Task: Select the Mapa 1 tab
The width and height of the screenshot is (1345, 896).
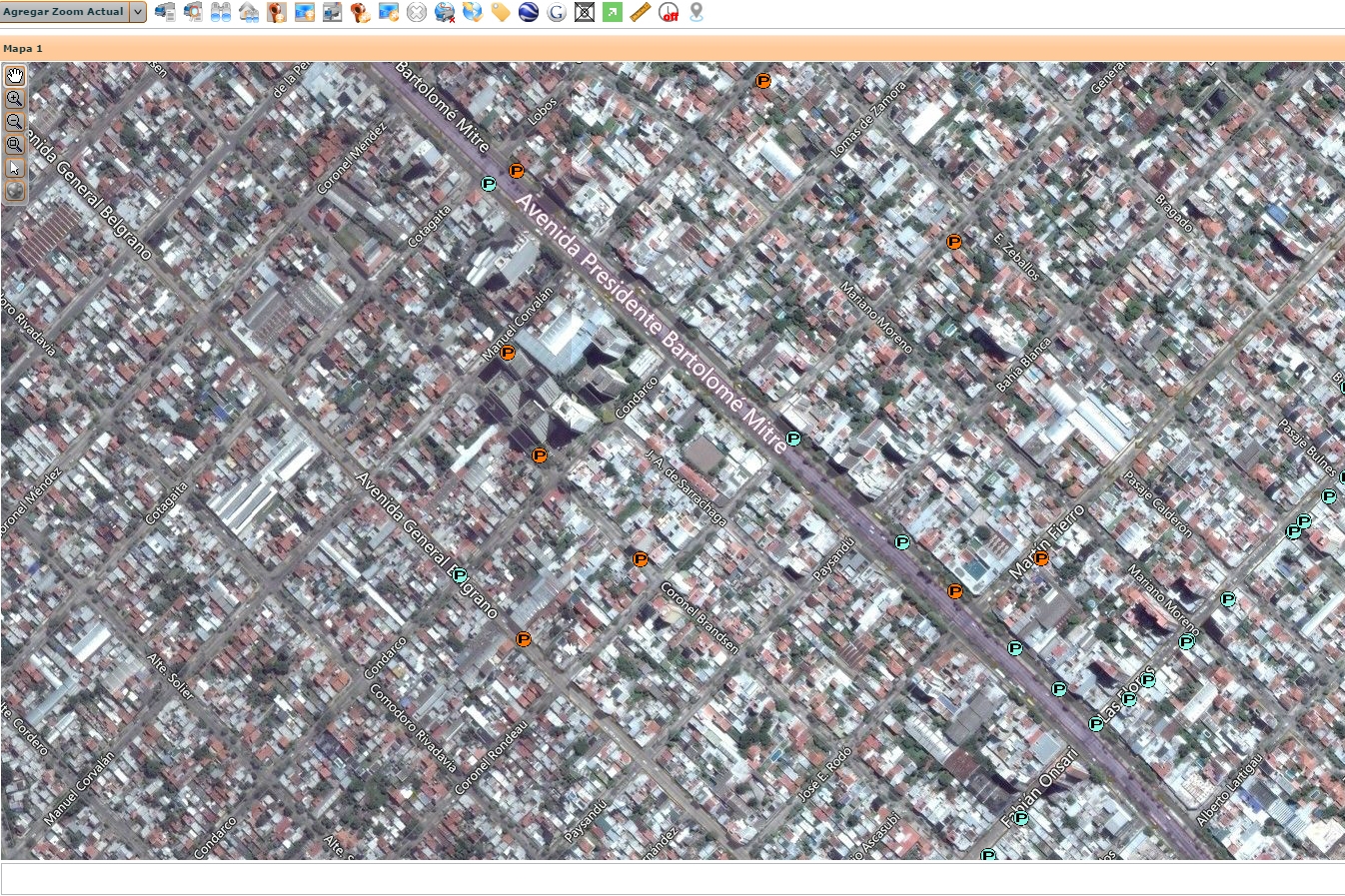Action: click(23, 48)
